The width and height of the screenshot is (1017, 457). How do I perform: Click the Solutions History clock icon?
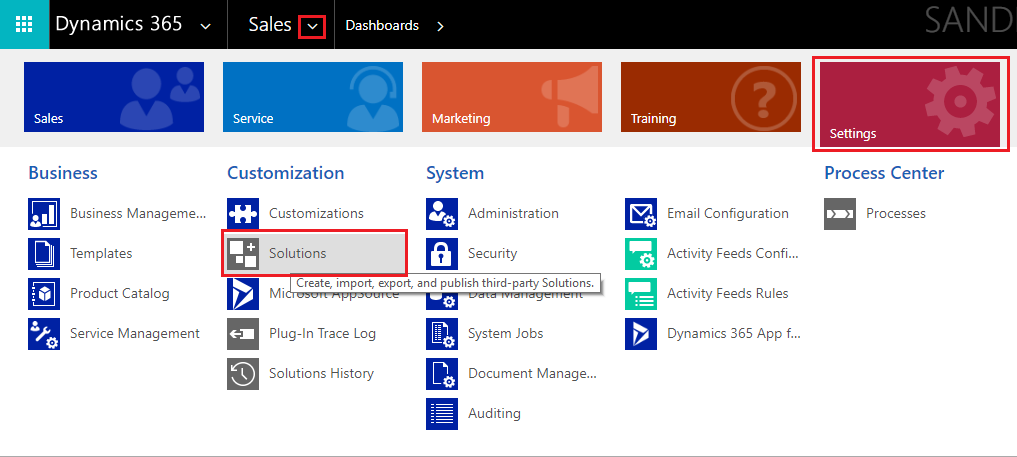[x=243, y=374]
